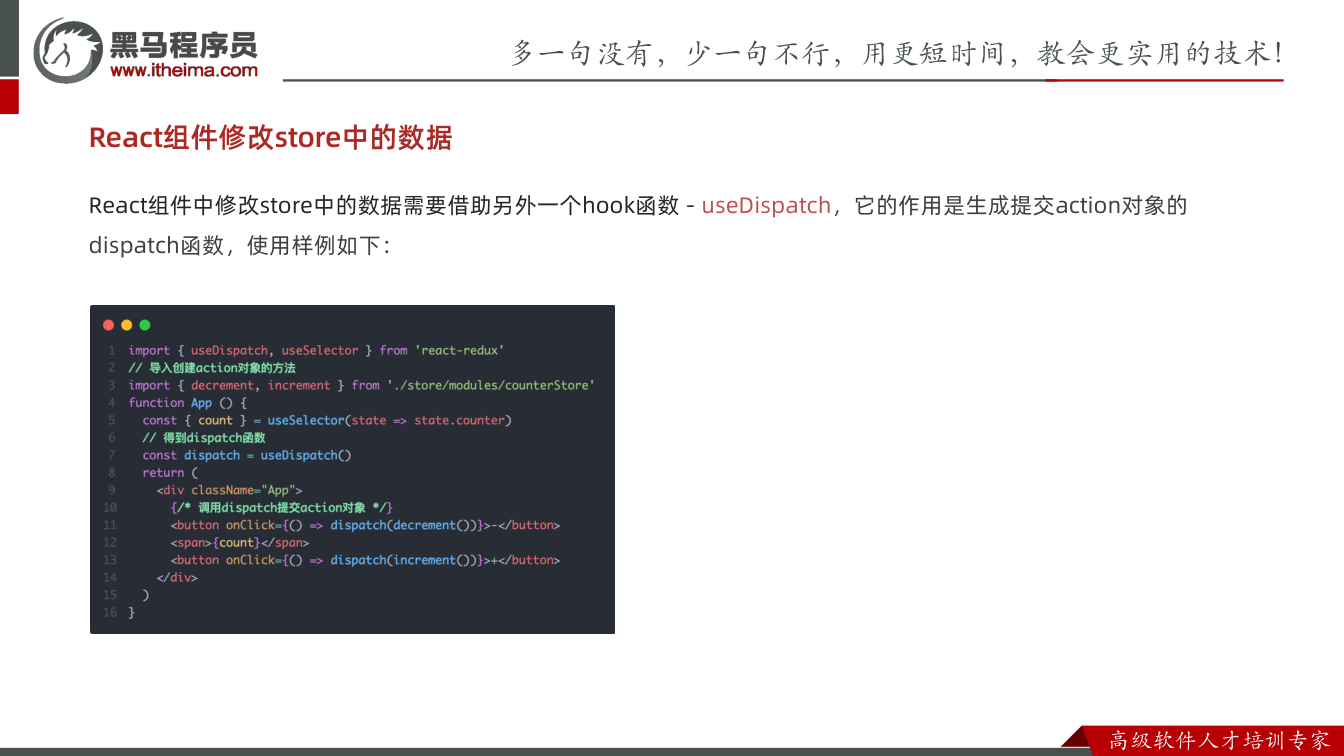Click the red close dot in code window

pos(109,325)
